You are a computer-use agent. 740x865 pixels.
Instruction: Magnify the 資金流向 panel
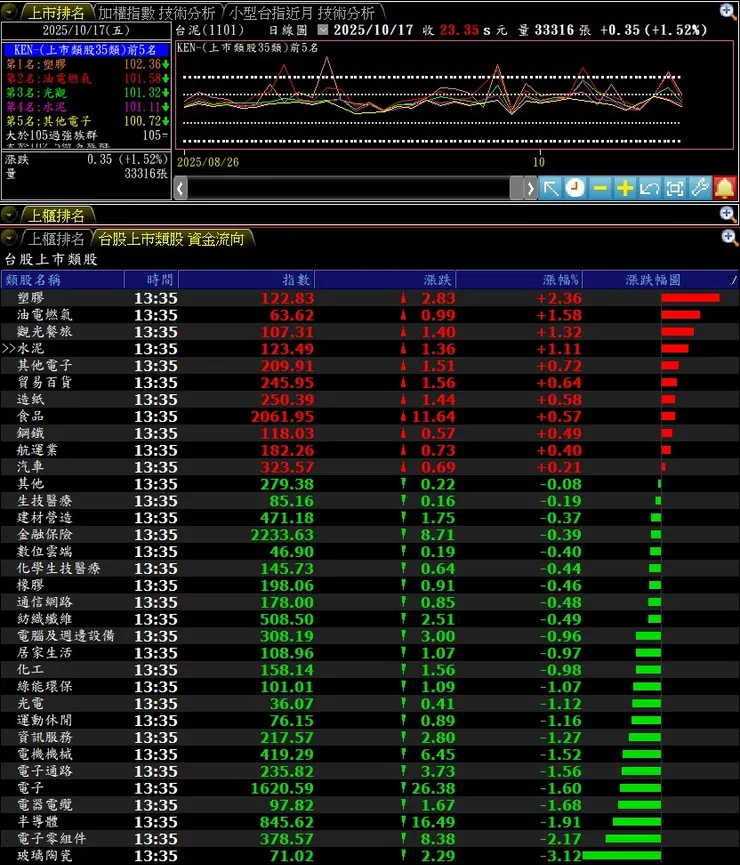[728, 237]
